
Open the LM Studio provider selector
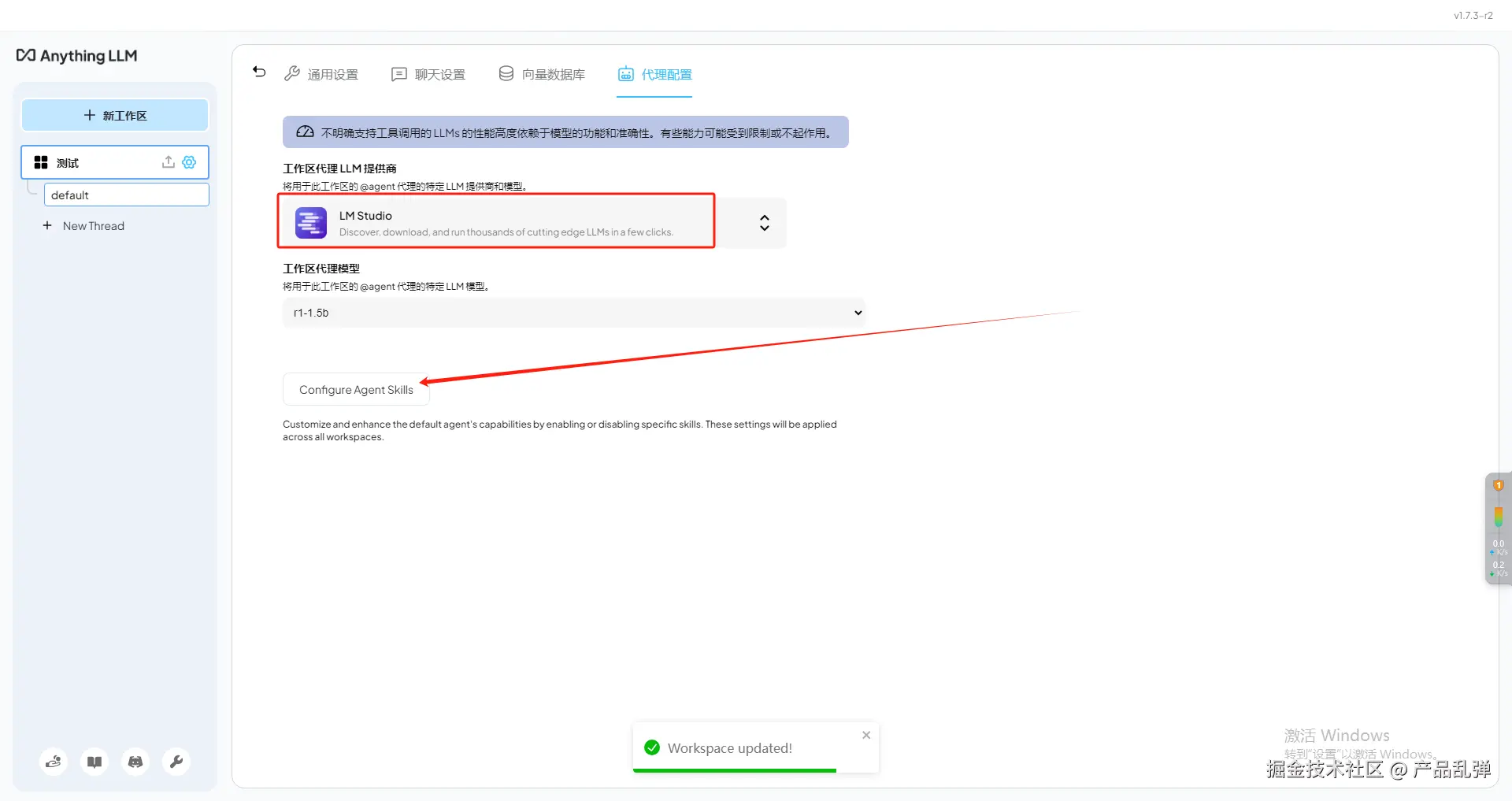pos(534,223)
